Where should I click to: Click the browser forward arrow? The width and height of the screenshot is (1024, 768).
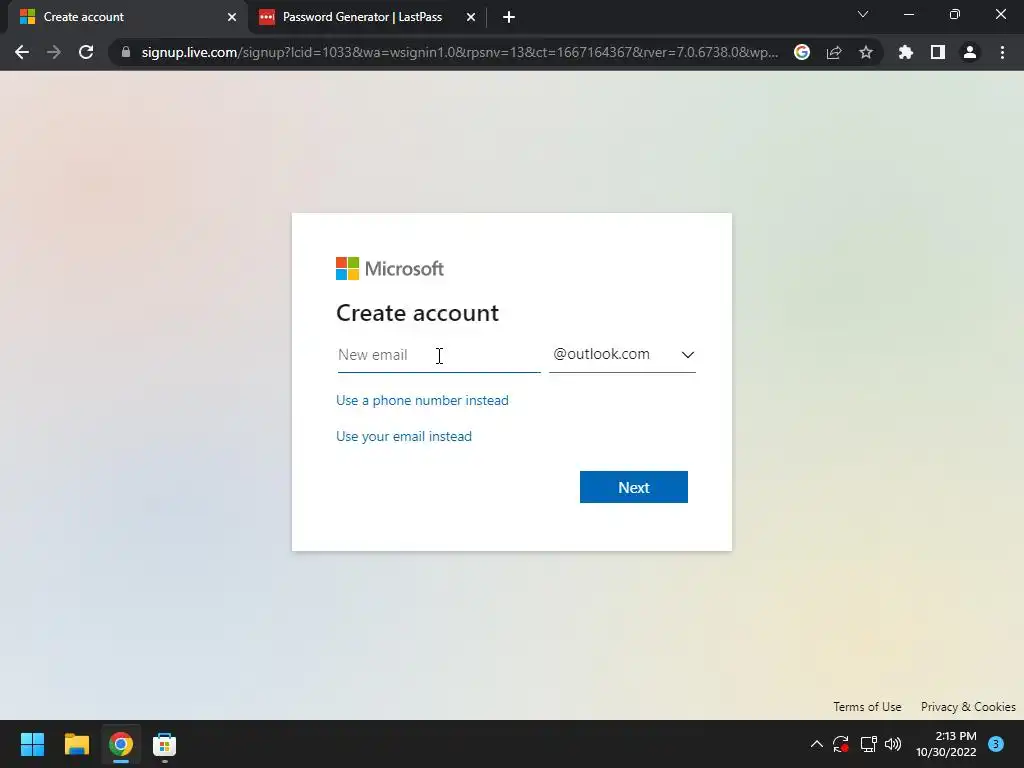[x=54, y=52]
